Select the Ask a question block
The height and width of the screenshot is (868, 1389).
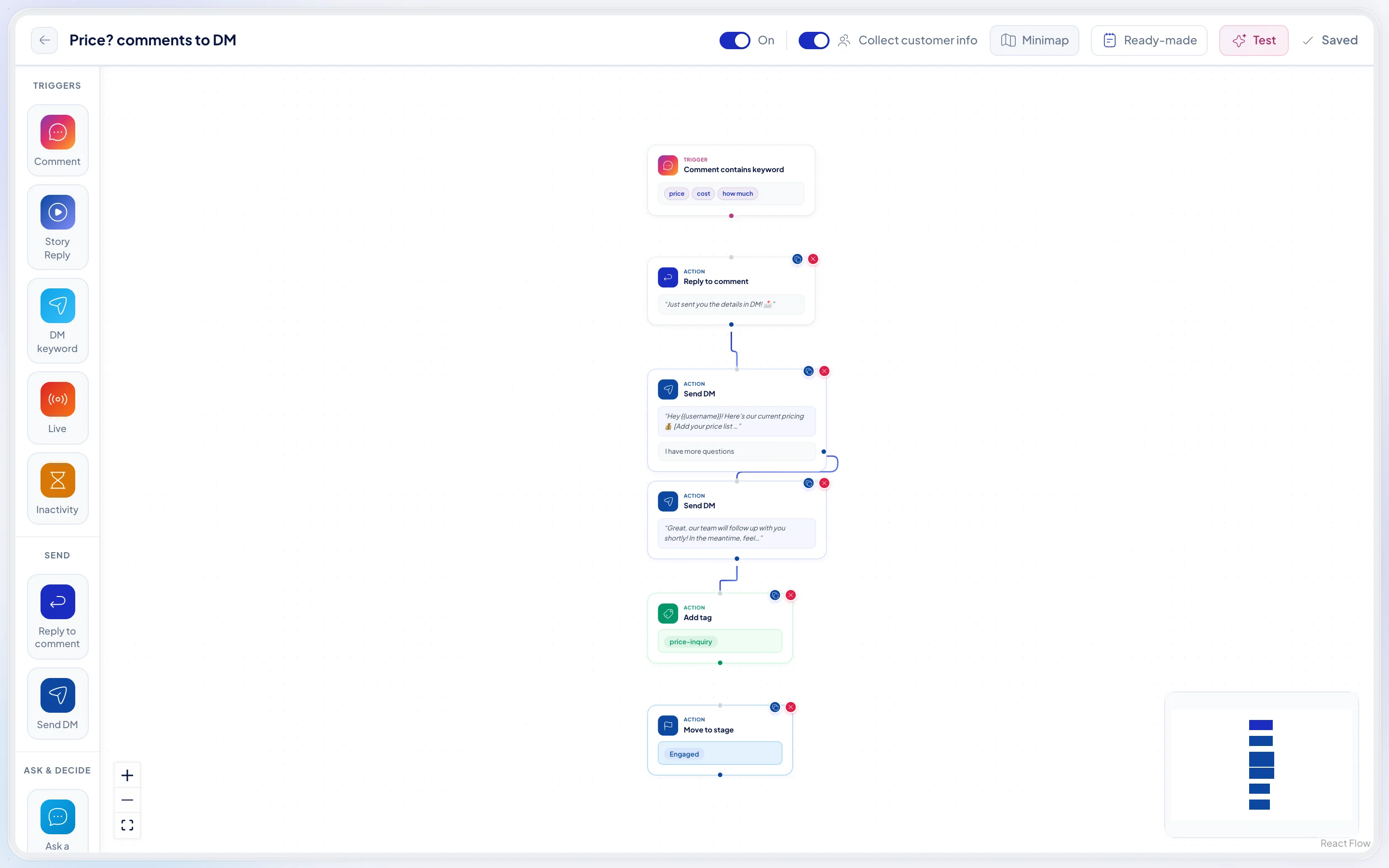point(57,822)
